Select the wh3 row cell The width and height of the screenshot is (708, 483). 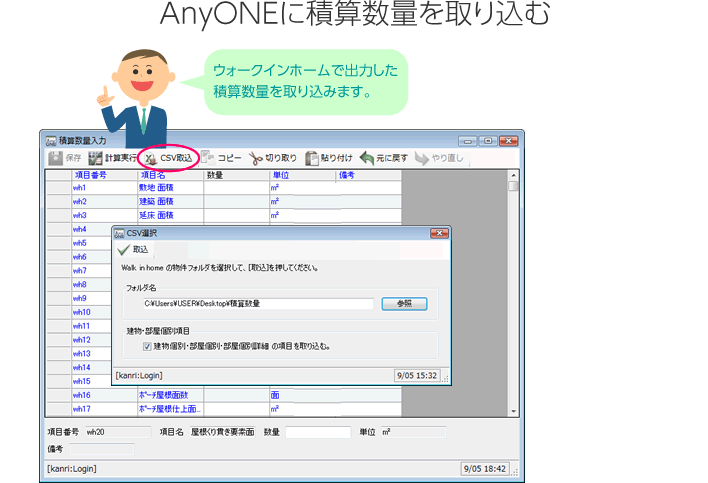(104, 216)
